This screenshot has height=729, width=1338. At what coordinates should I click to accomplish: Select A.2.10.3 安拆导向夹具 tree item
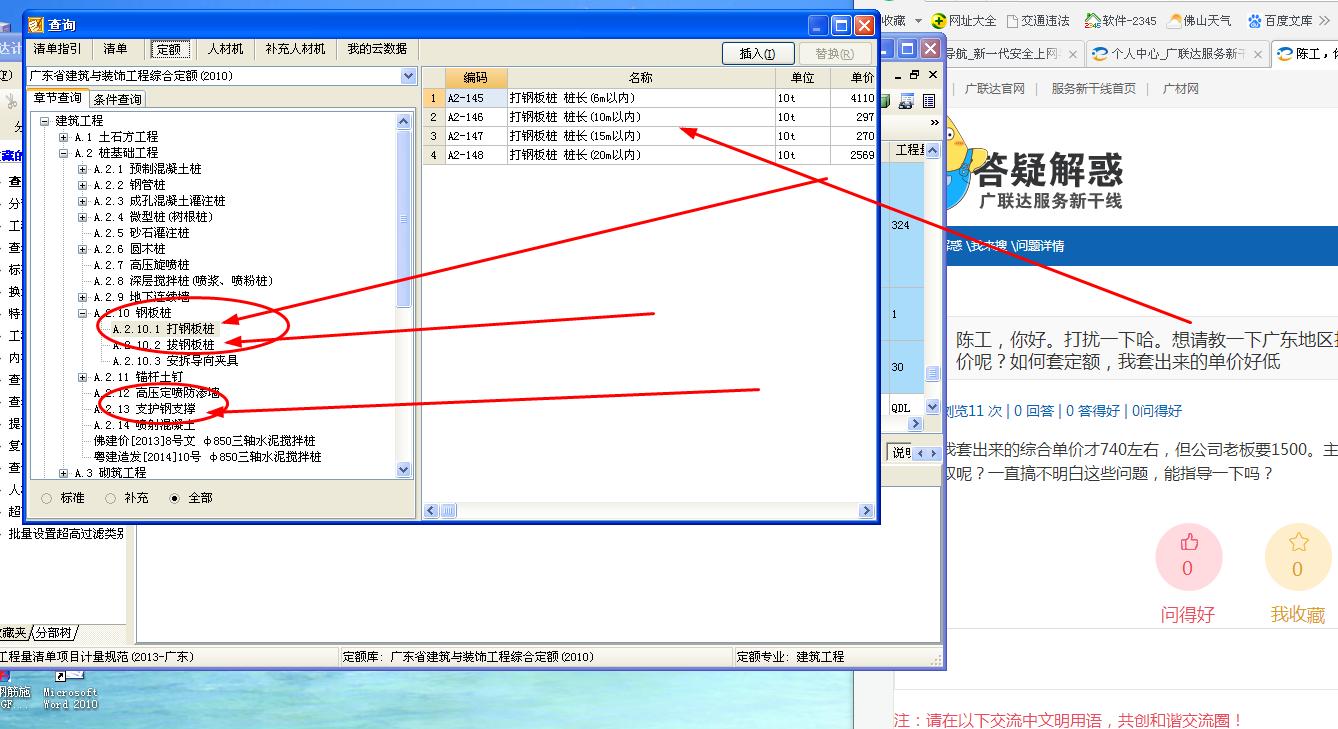pos(175,361)
